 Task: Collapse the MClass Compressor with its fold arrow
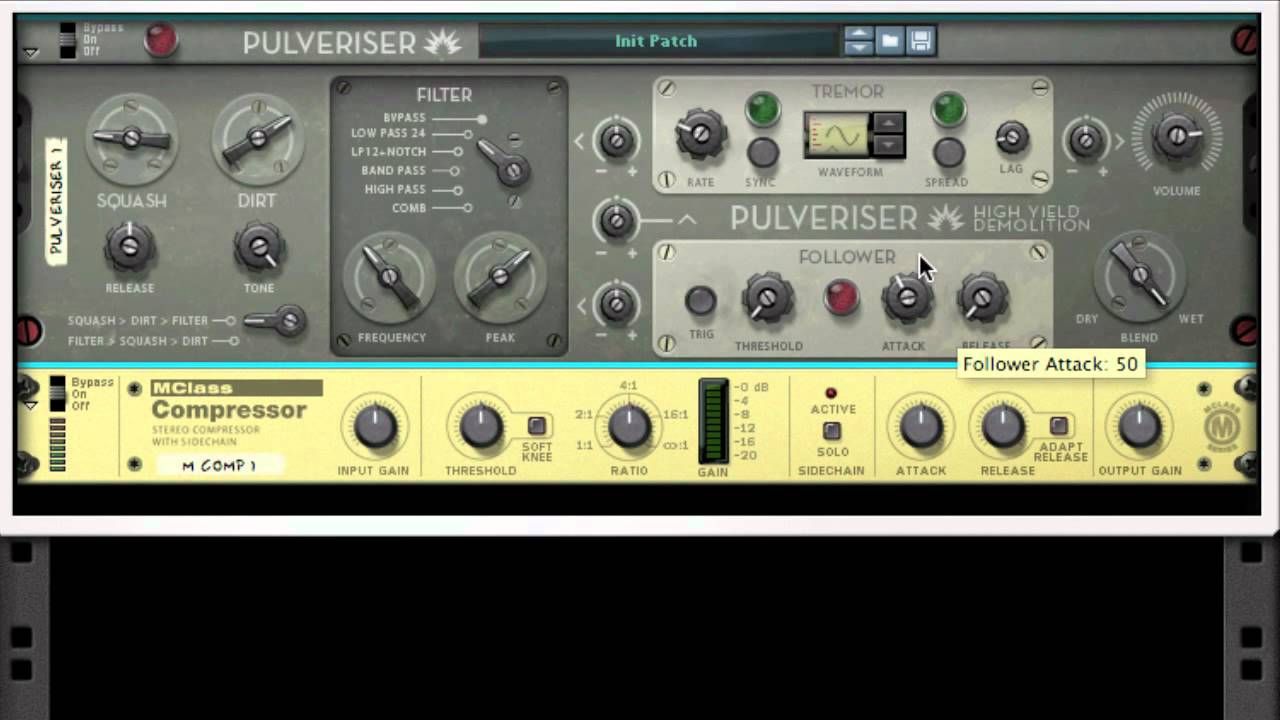(31, 405)
